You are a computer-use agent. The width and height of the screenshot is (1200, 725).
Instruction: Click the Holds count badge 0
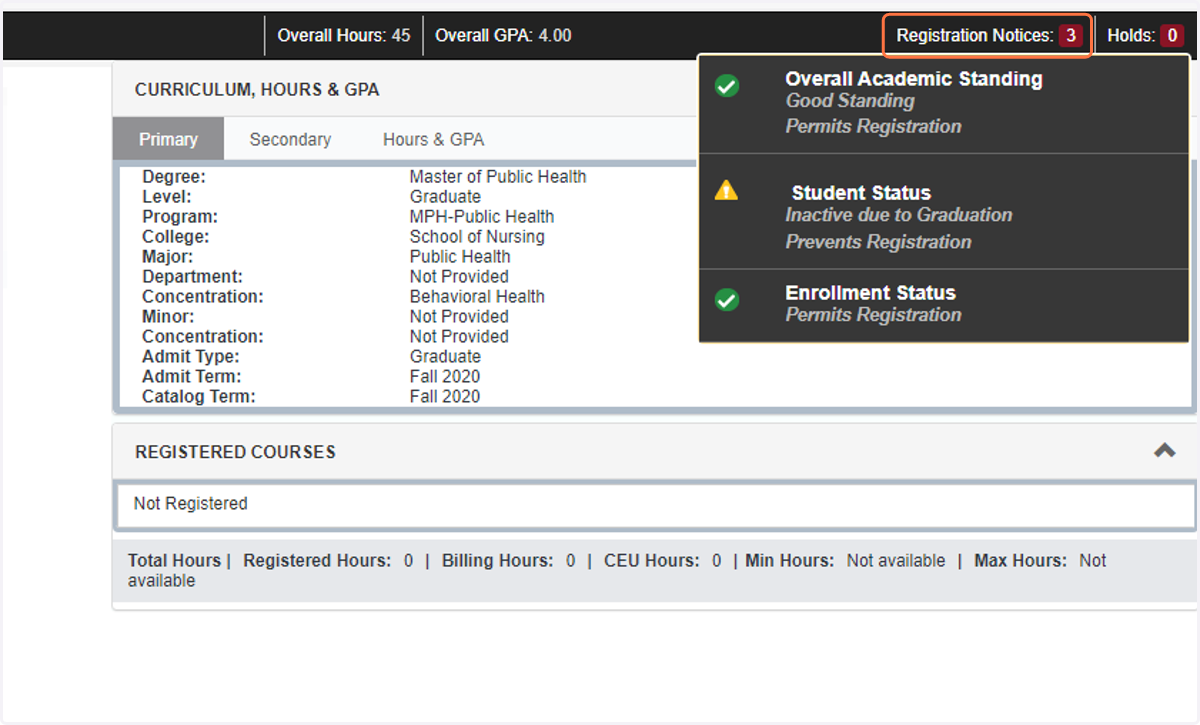(1172, 36)
